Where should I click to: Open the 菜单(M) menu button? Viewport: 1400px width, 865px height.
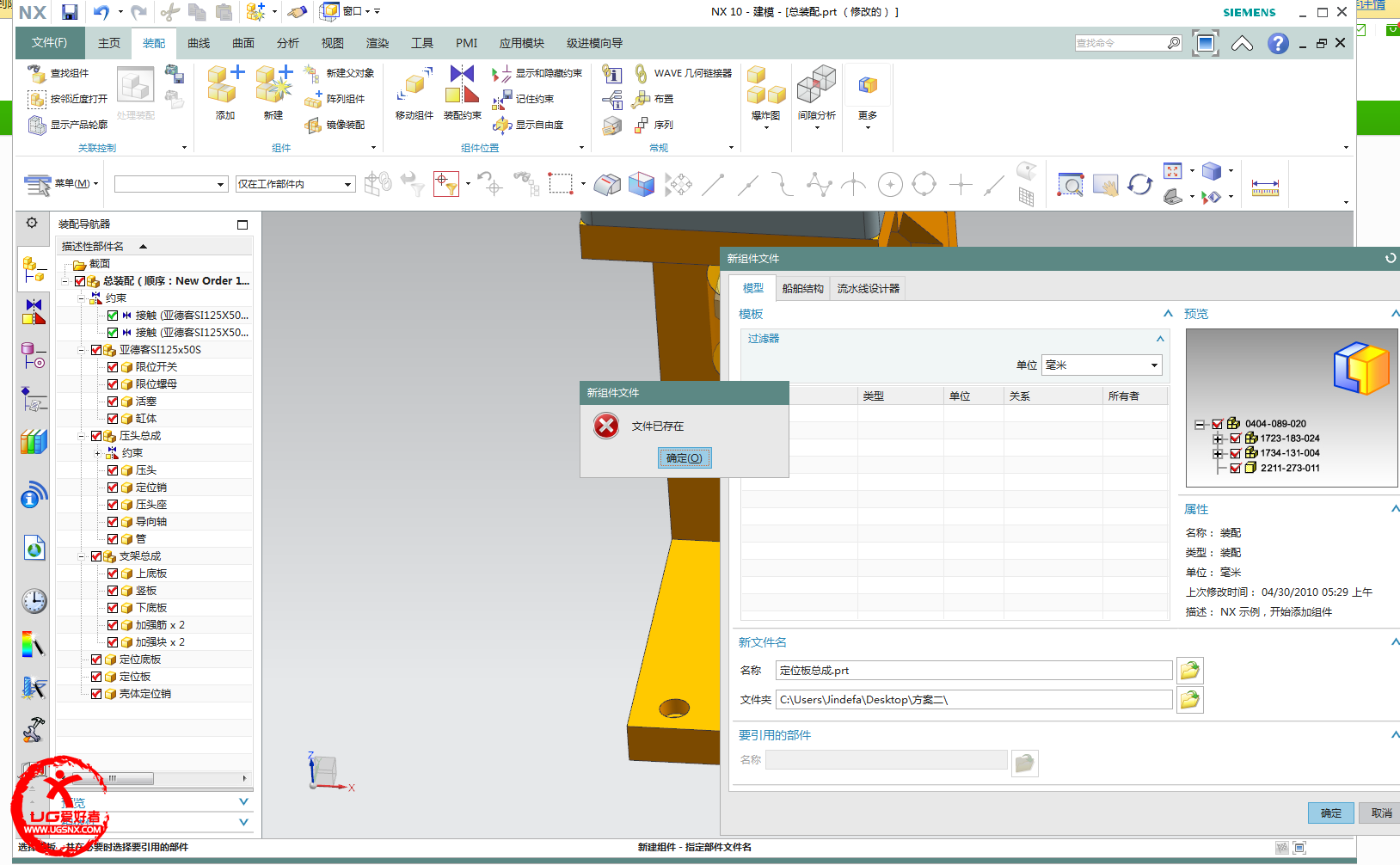tap(62, 184)
